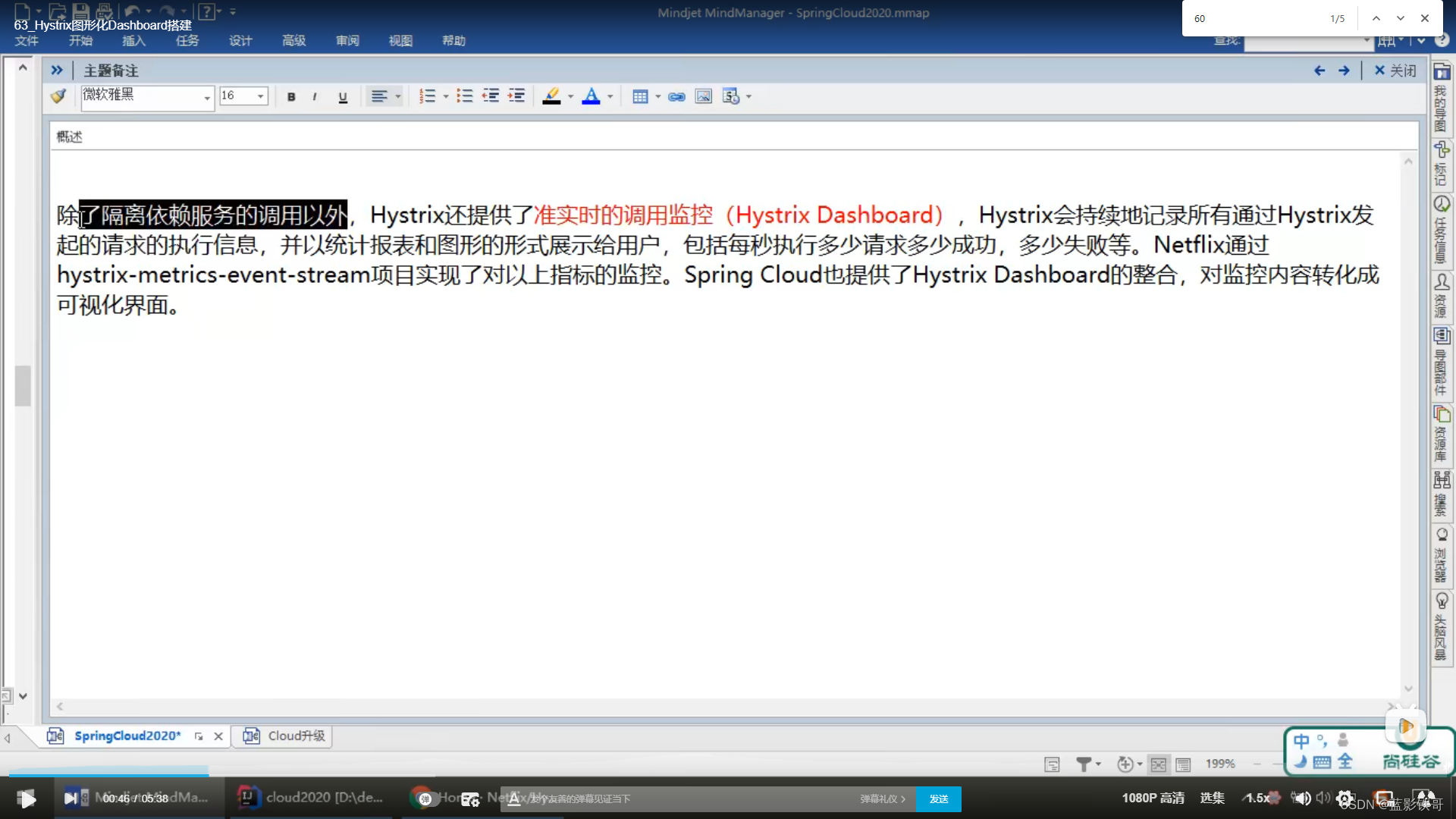Click the format painter brush icon
The width and height of the screenshot is (1456, 819).
click(58, 96)
